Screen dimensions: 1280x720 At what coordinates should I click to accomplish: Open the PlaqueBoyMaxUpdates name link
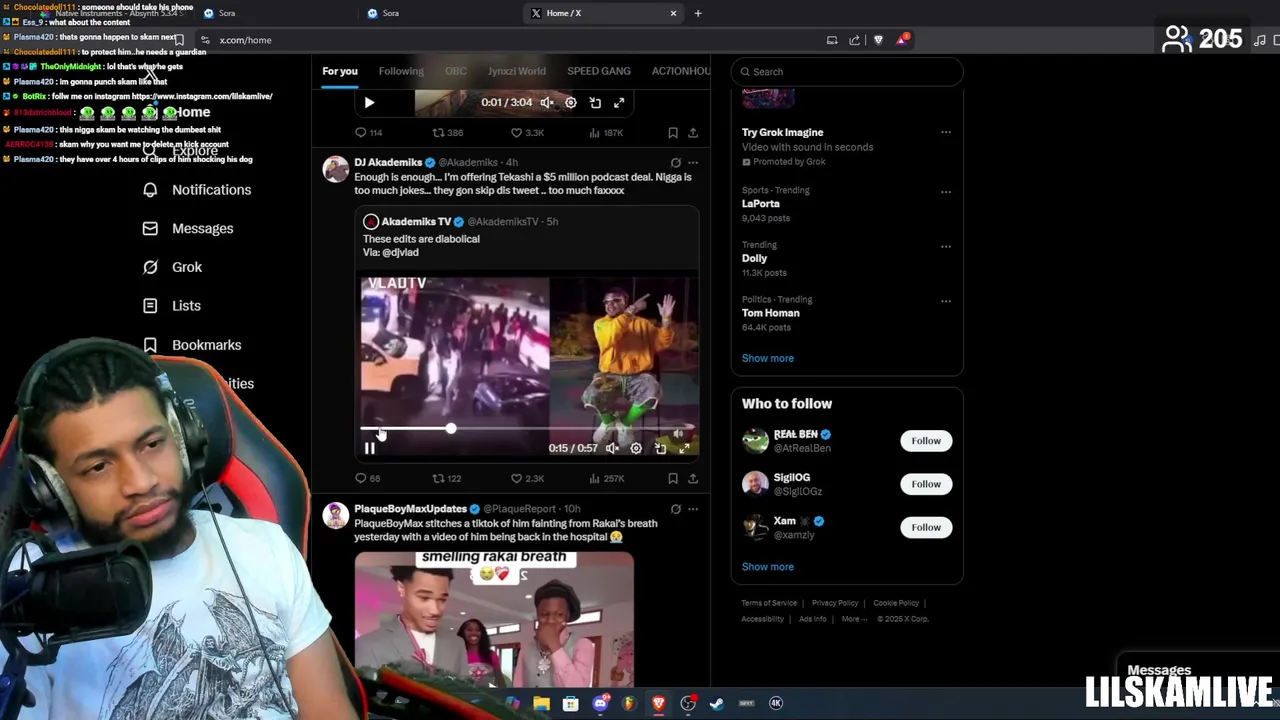point(410,509)
